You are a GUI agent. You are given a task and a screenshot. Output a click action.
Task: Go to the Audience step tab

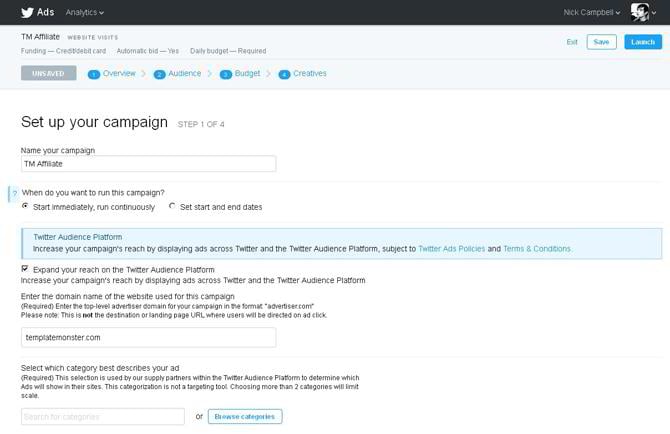184,74
